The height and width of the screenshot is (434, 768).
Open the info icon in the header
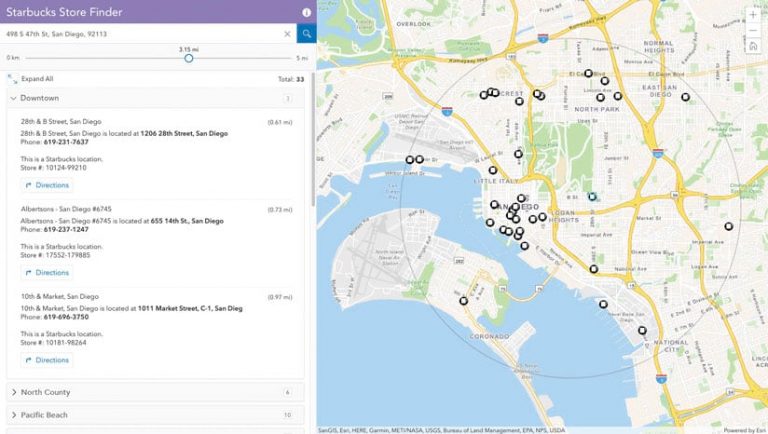[x=307, y=13]
